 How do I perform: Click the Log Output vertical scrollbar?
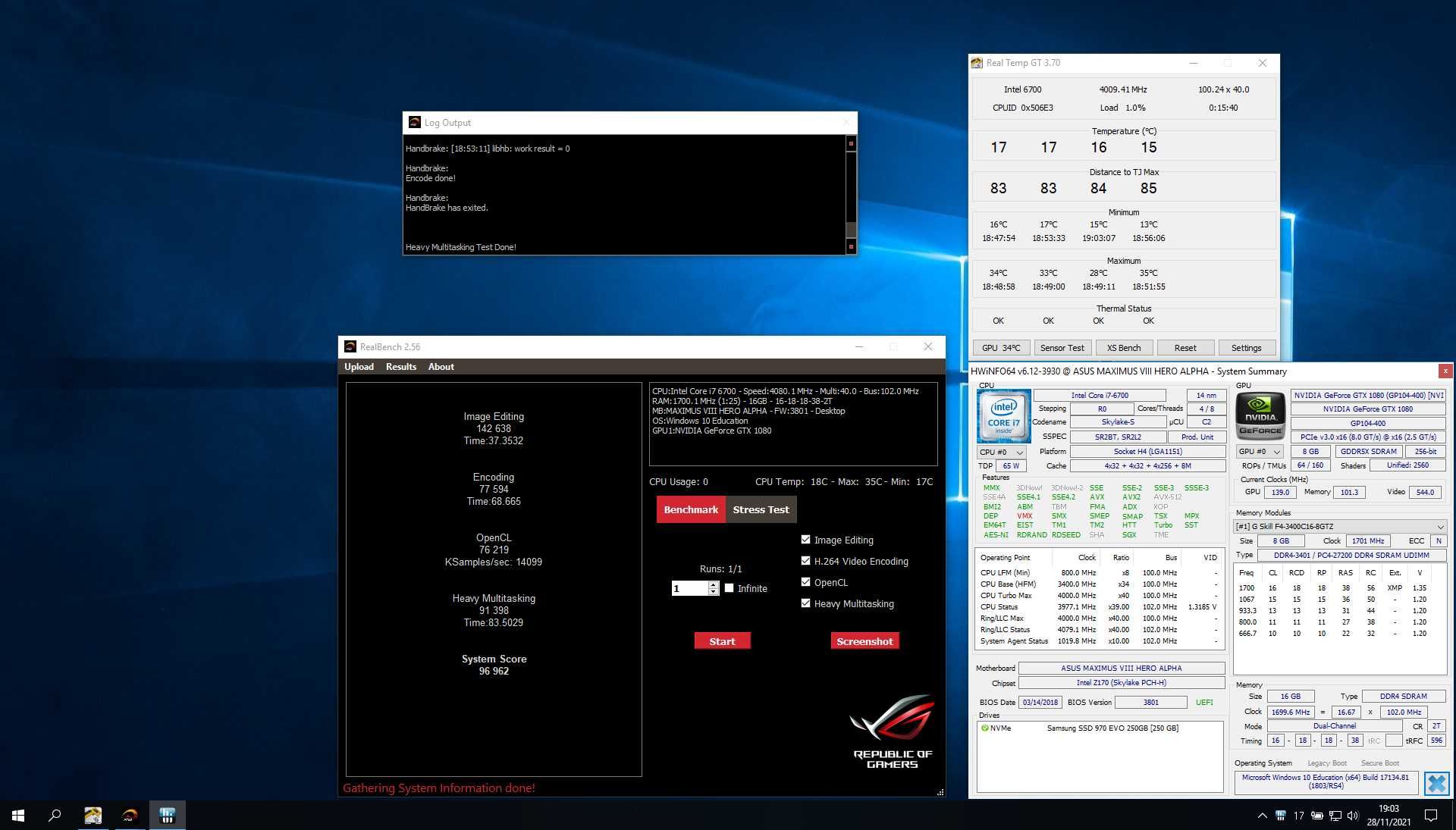(851, 195)
